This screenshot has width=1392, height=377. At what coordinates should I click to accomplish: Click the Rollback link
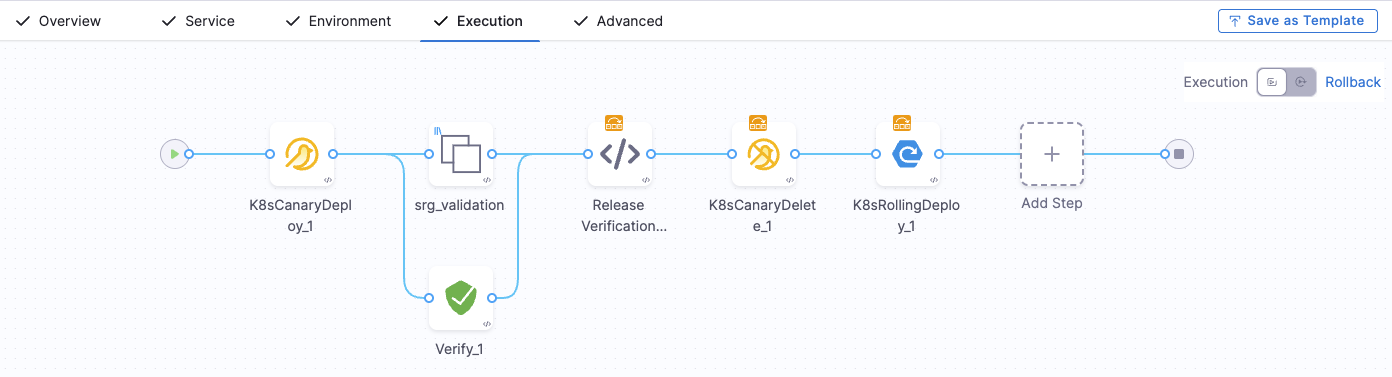(1353, 82)
